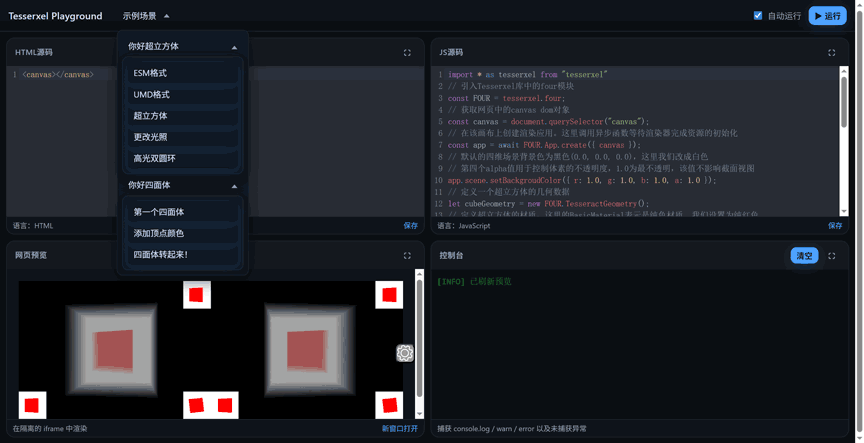Select the UMD格式 example

click(183, 95)
